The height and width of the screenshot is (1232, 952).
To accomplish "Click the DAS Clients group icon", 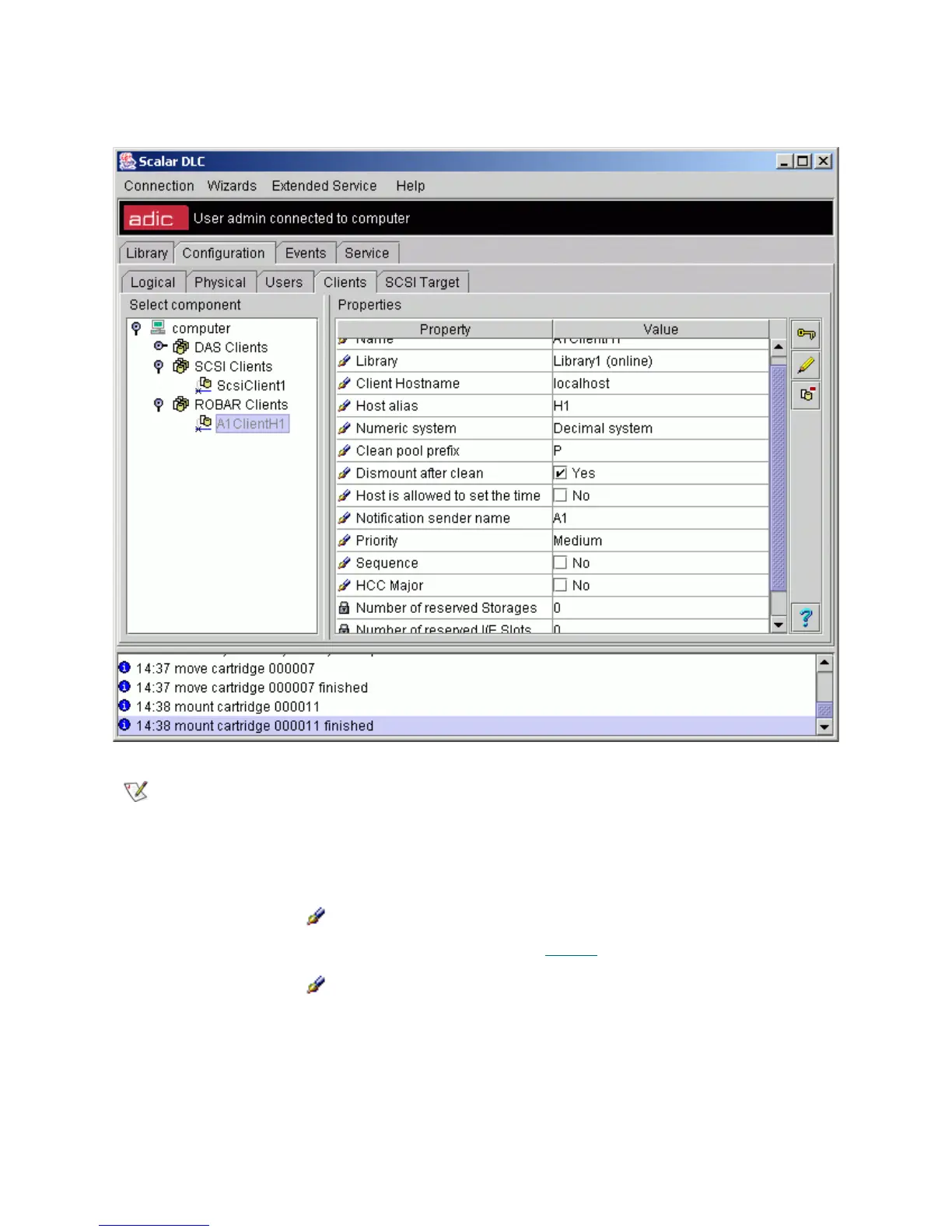I will coord(181,347).
